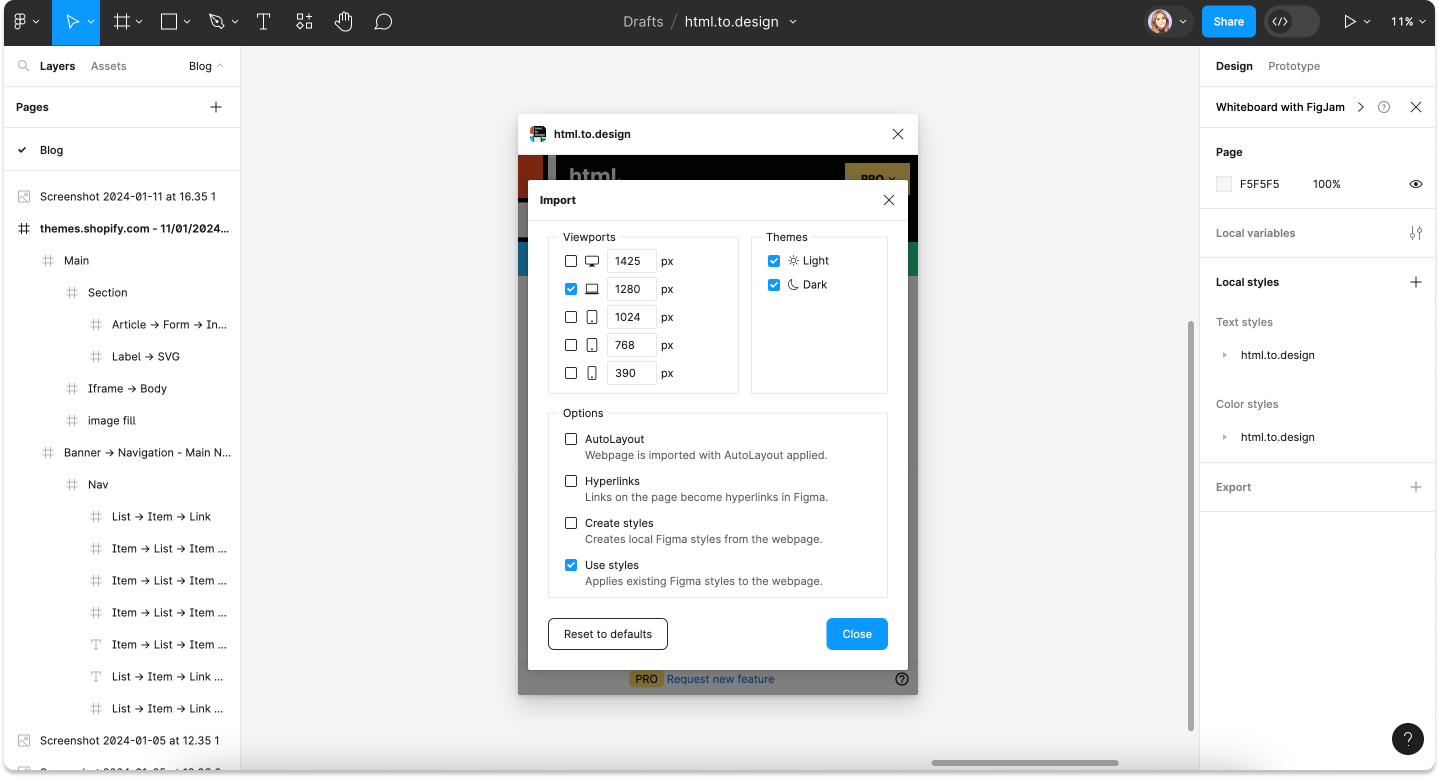This screenshot has width=1439, height=778.
Task: Open the Request new feature link
Action: 720,679
